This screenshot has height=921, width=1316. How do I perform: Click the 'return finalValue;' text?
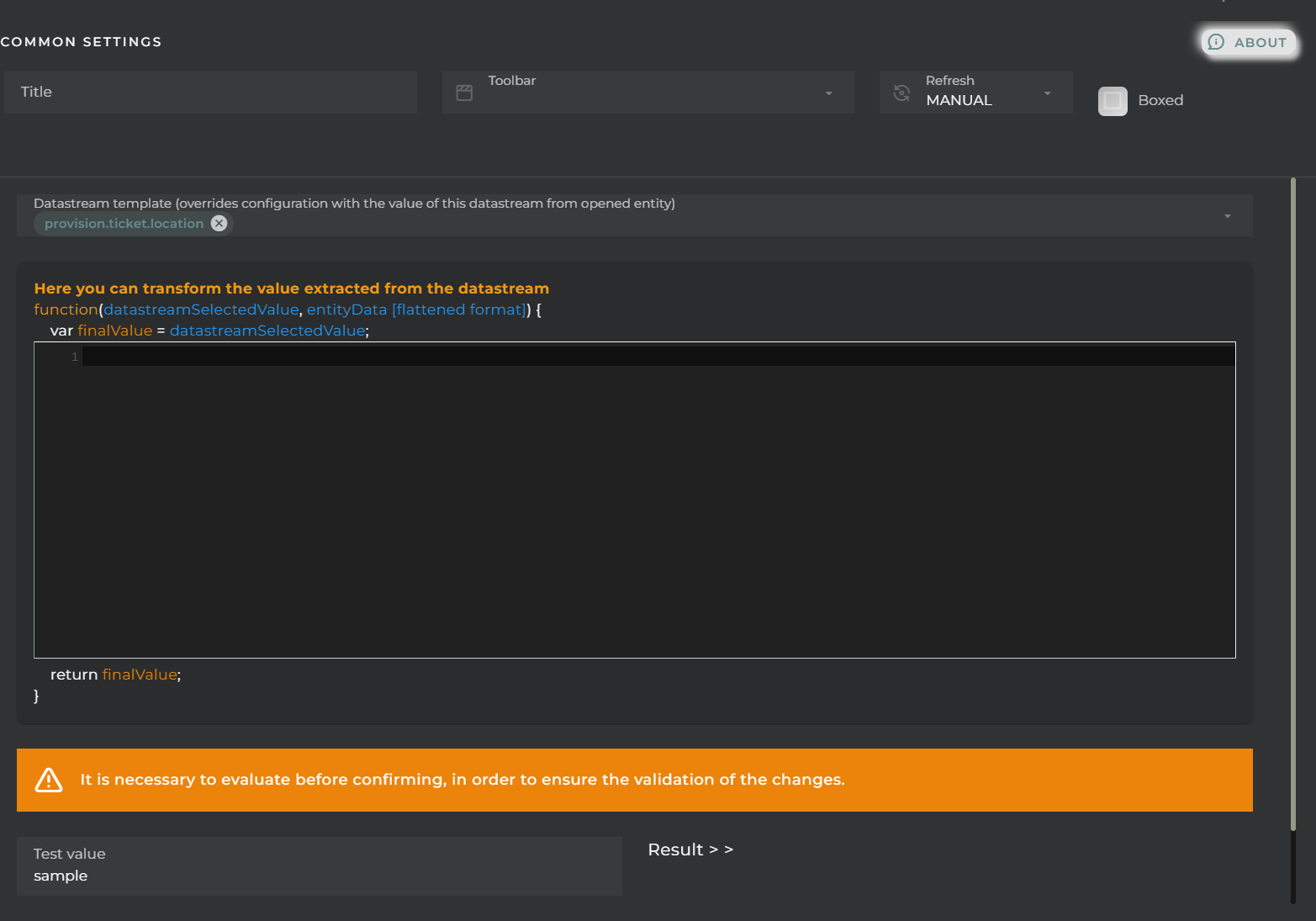pos(115,675)
